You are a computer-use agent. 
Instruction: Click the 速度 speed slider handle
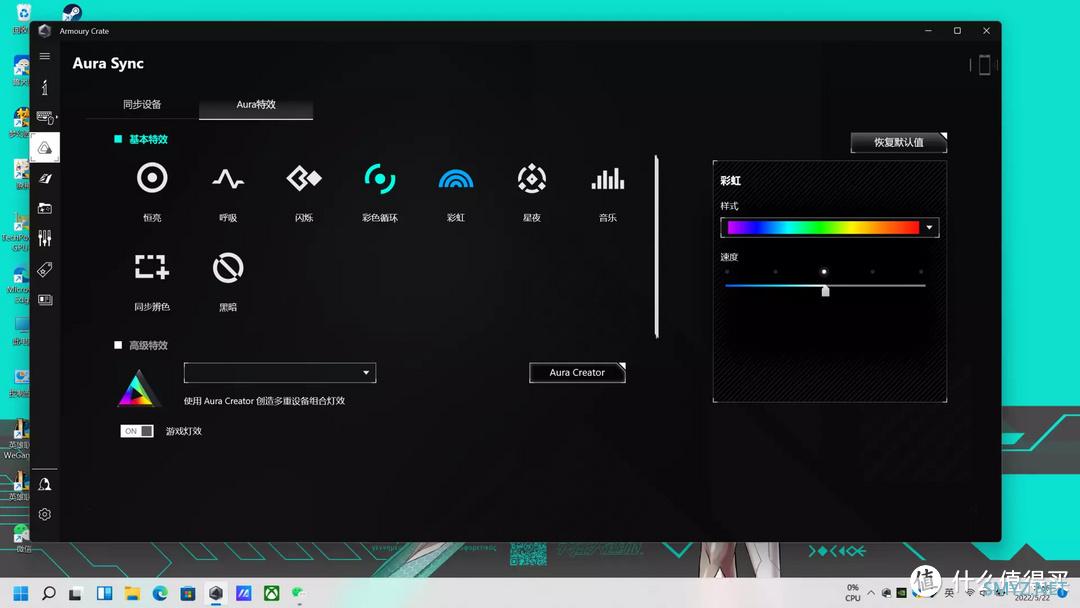coord(825,291)
